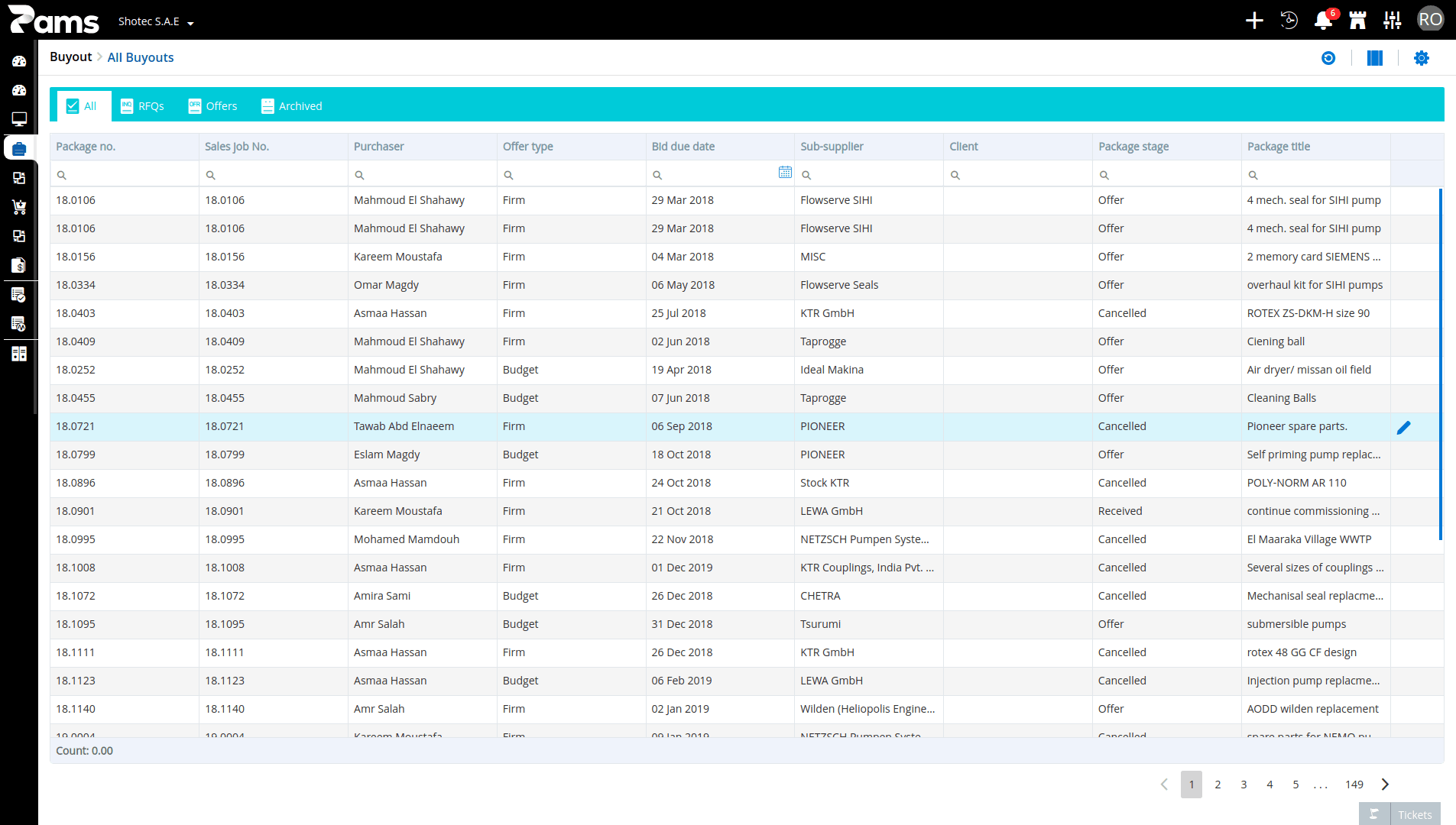
Task: Open the shopping cart sidebar icon
Action: click(19, 207)
